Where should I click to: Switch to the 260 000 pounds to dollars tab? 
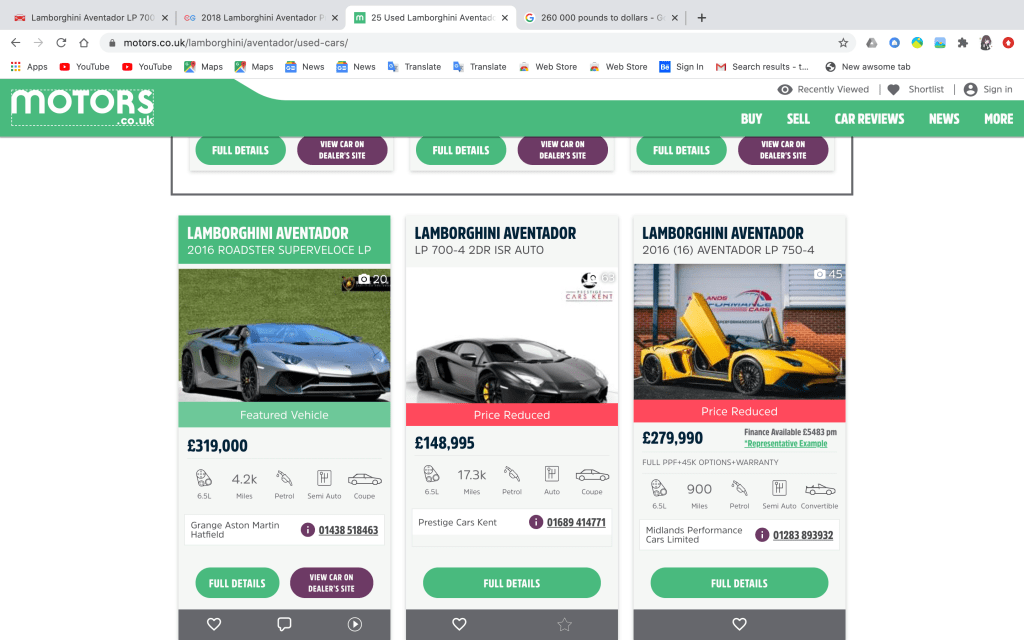point(594,18)
